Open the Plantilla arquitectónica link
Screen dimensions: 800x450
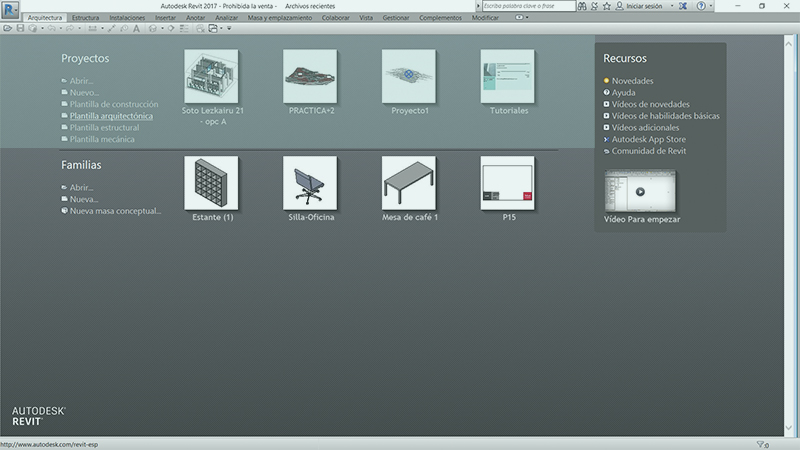coord(111,116)
